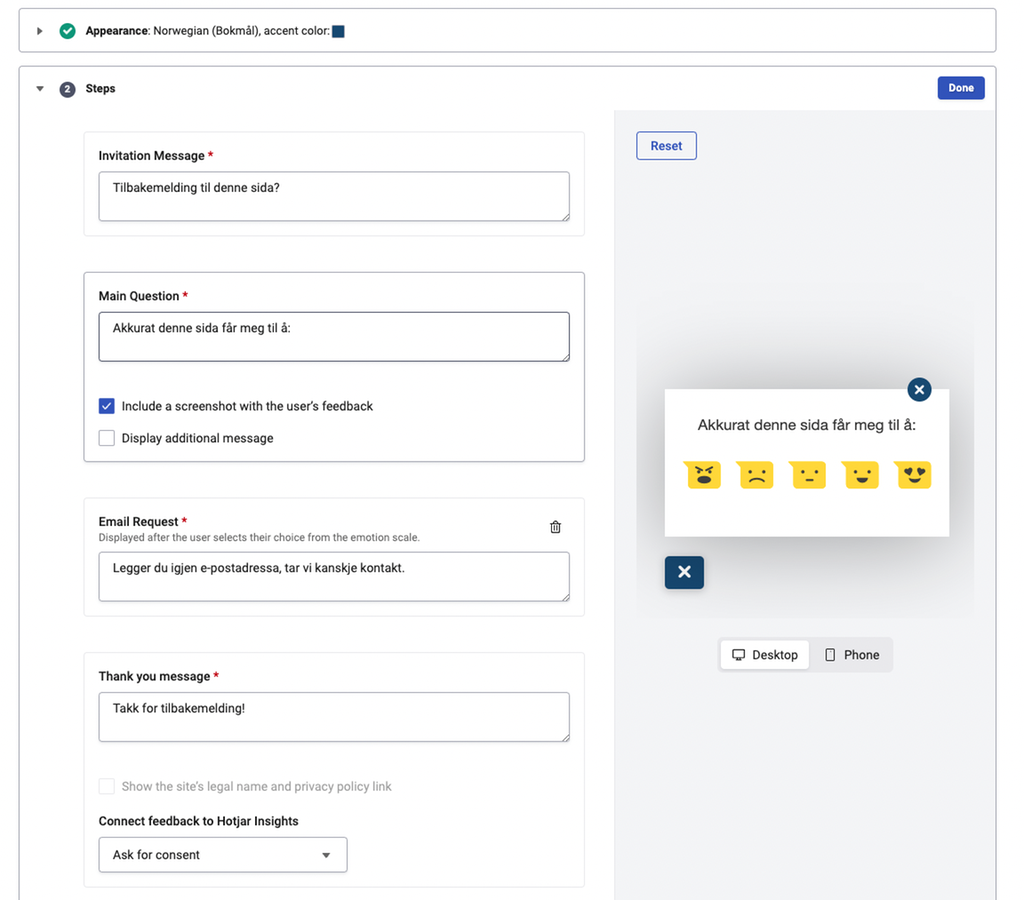The height and width of the screenshot is (900, 1024).
Task: Click the Done button
Action: [960, 87]
